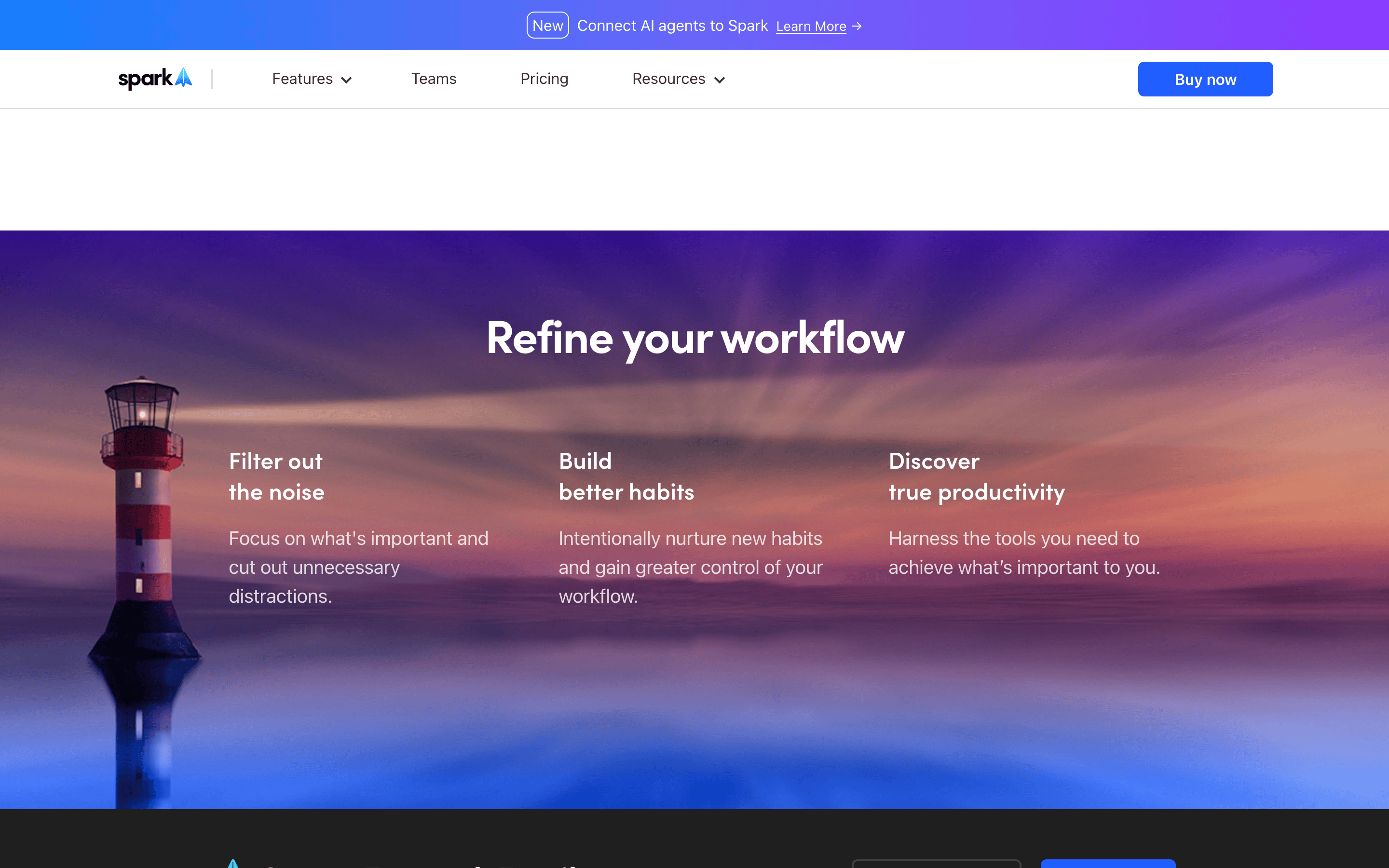The height and width of the screenshot is (868, 1389).
Task: Open the Features menu item
Action: [302, 79]
